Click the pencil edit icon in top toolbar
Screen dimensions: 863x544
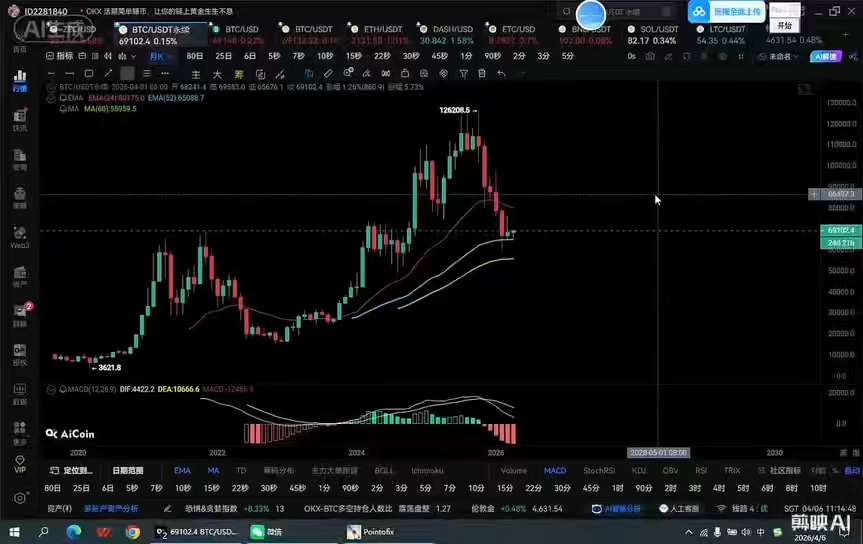(668, 56)
